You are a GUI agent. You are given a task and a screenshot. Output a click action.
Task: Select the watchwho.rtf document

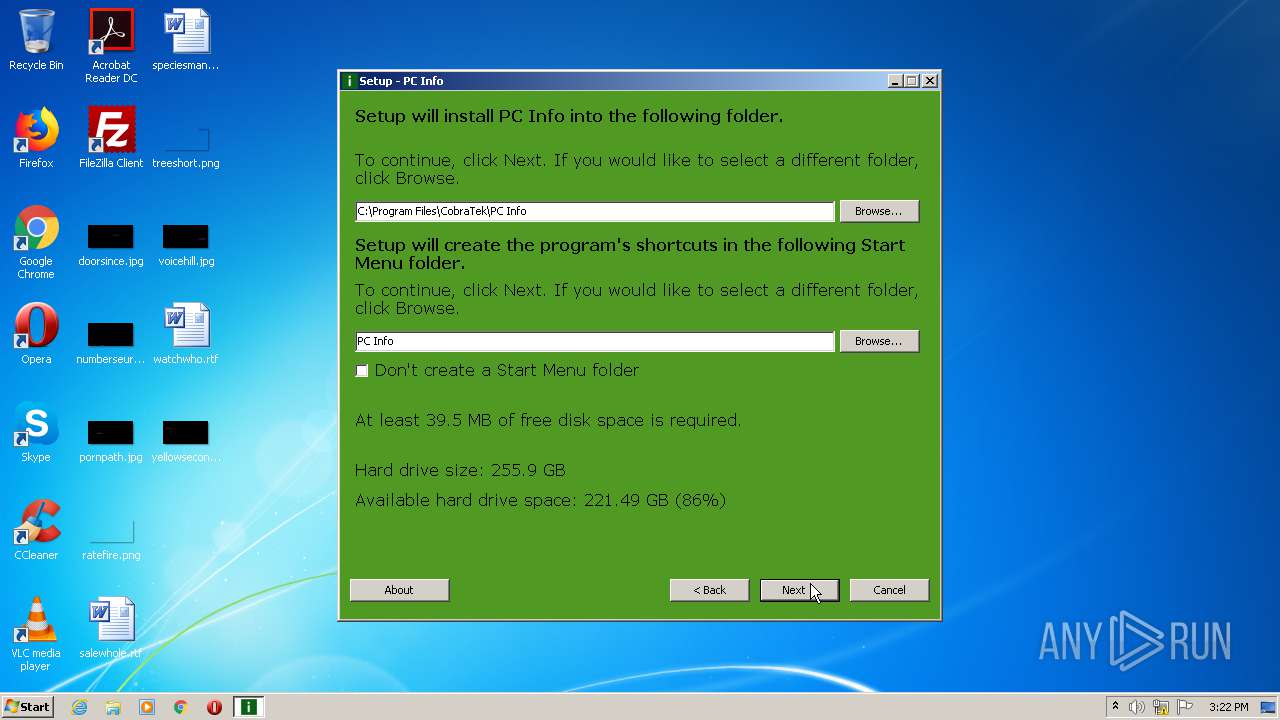tap(186, 334)
